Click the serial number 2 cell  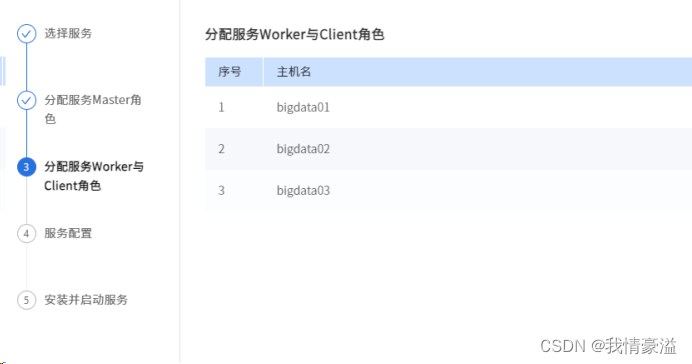click(222, 149)
